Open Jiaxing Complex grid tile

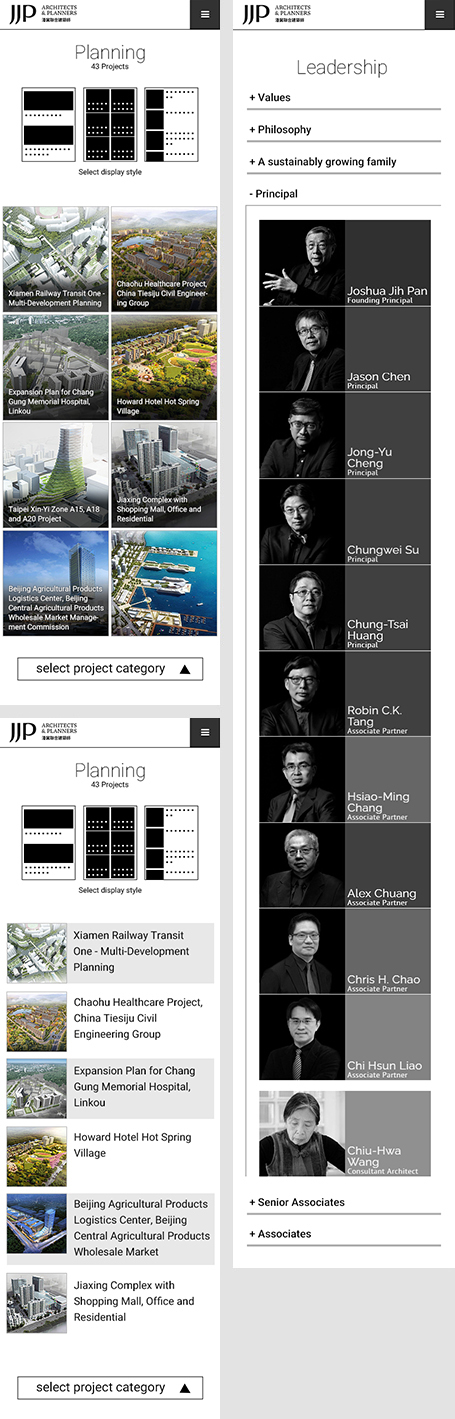tap(164, 476)
